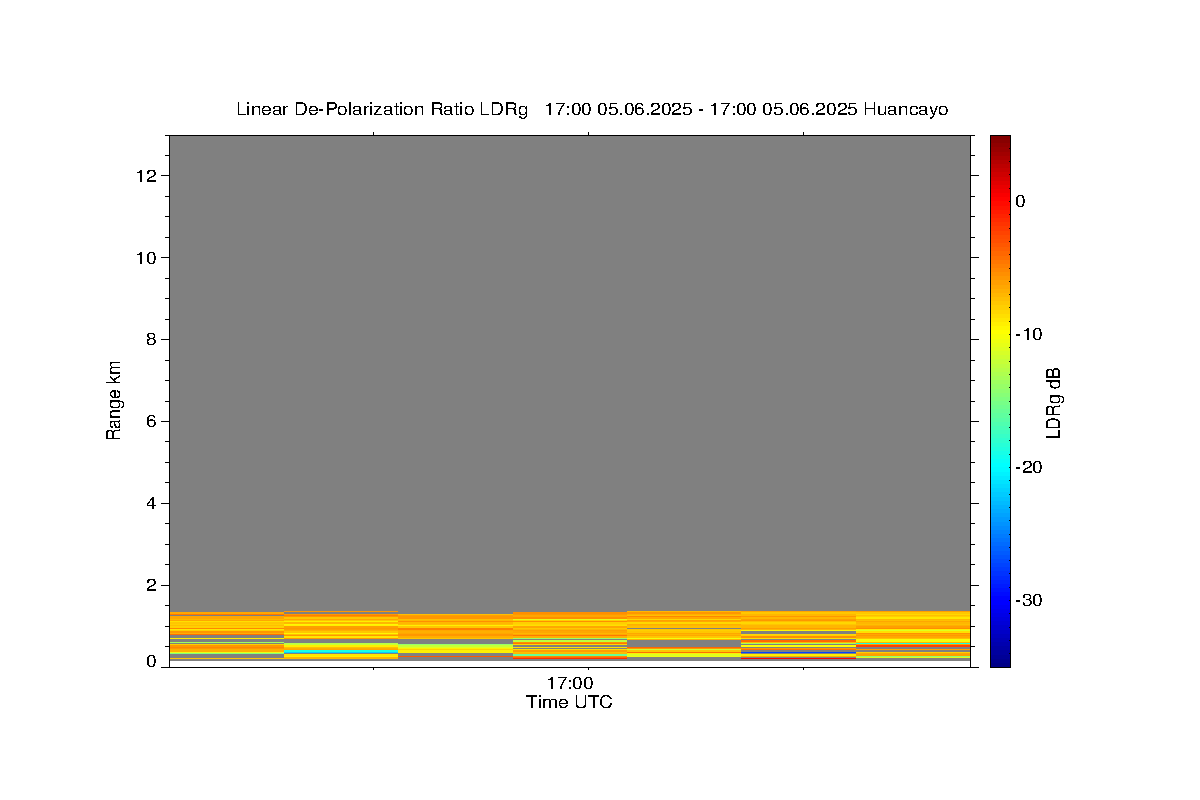This screenshot has width=1200, height=800.
Task: Click the 'Range km' y-axis label
Action: pos(114,400)
